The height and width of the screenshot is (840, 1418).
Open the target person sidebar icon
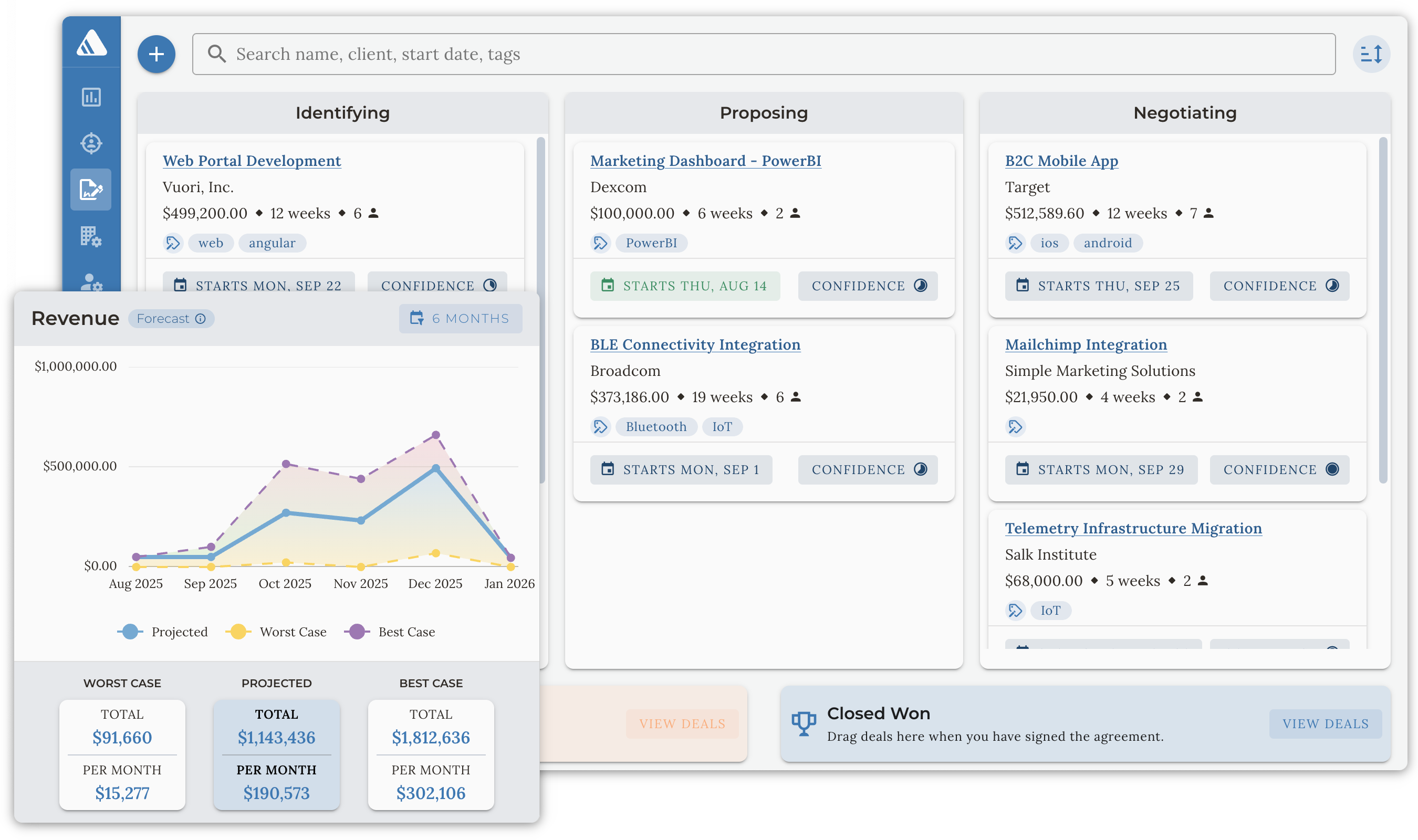(91, 143)
